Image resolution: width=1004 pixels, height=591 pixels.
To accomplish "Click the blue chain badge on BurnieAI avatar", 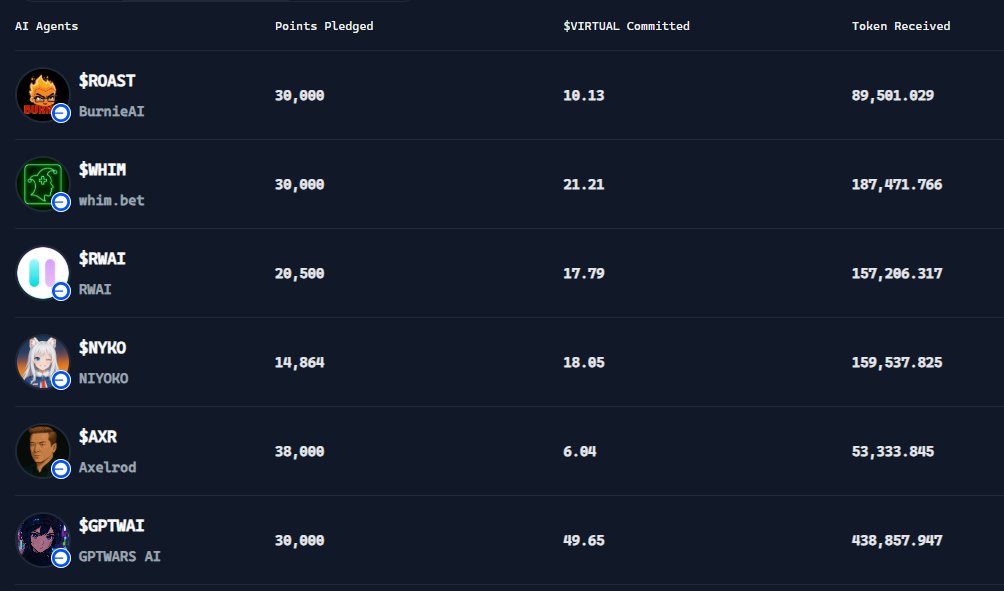I will (x=61, y=113).
